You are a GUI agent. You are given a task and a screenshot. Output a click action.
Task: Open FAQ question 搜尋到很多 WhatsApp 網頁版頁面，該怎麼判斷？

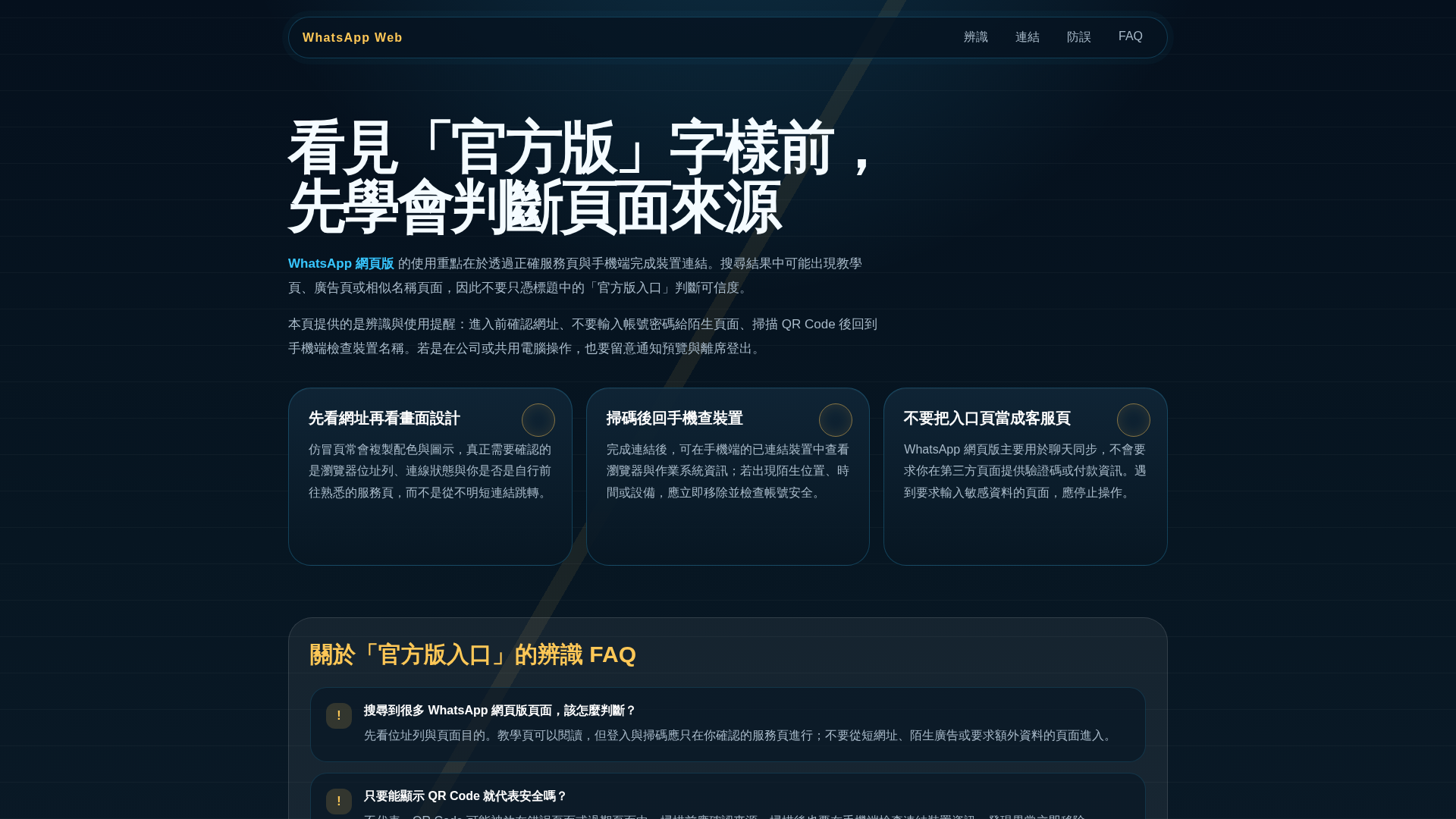pos(500,711)
